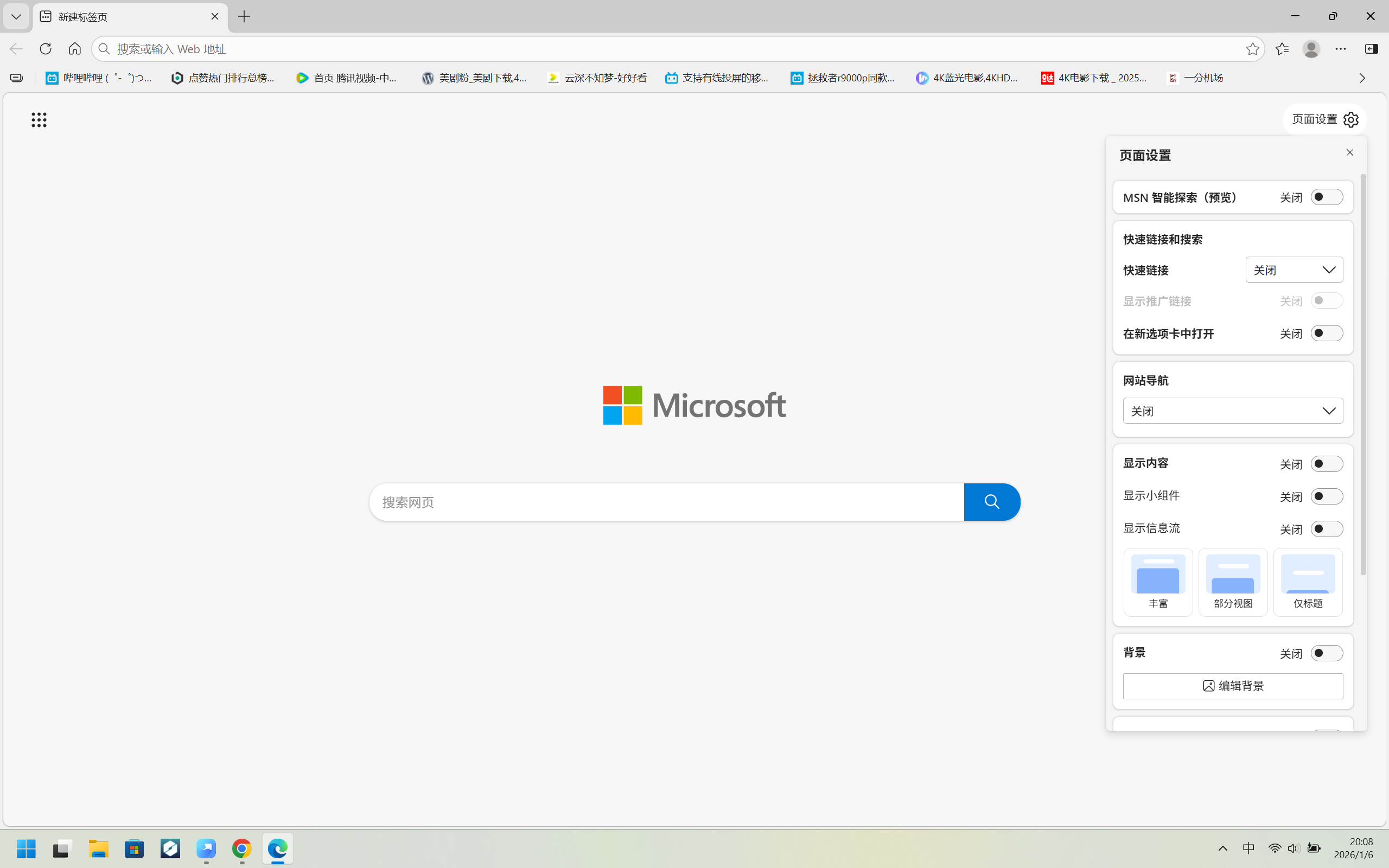This screenshot has height=868, width=1389.
Task: Open the black-and-white window app on taskbar
Action: [x=62, y=848]
